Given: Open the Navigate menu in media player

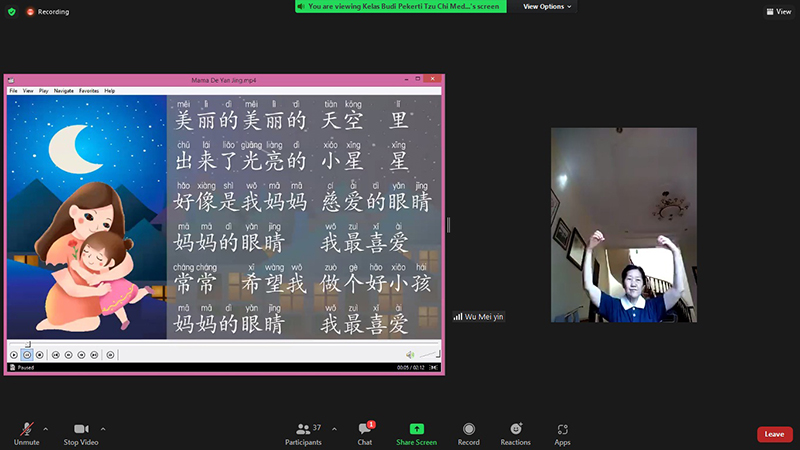Looking at the screenshot, I should click(64, 90).
